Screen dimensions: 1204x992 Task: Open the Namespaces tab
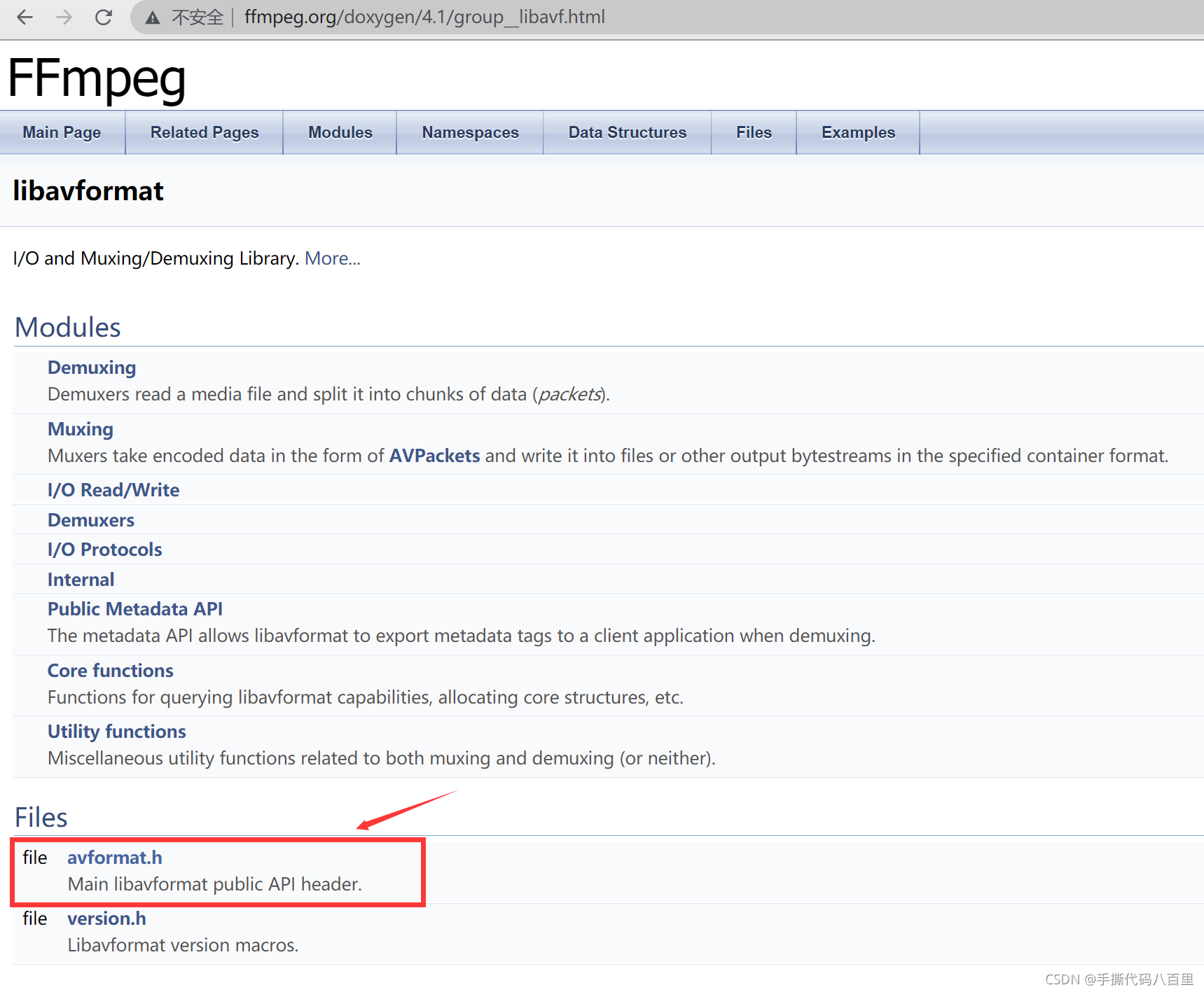[x=470, y=132]
